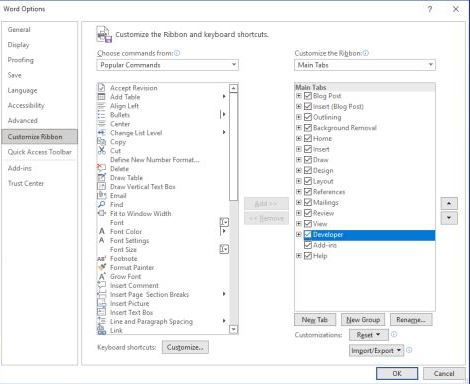Image resolution: width=470 pixels, height=384 pixels.
Task: Click the Grow Font icon
Action: click(x=101, y=276)
